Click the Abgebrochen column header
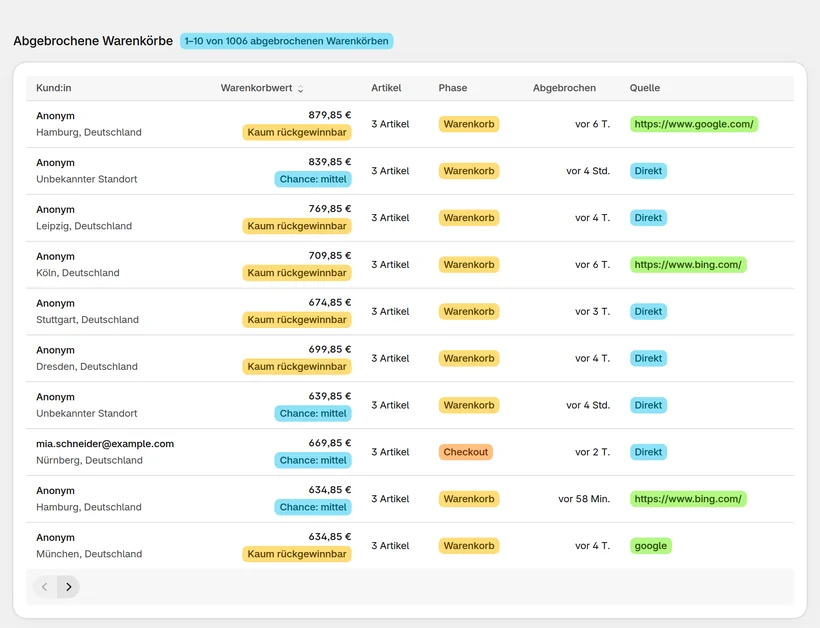The image size is (820, 628). coord(564,88)
